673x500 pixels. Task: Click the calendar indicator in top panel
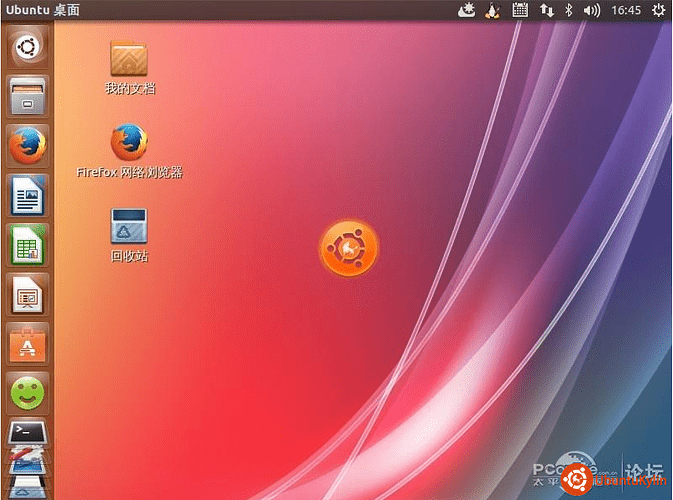point(520,11)
